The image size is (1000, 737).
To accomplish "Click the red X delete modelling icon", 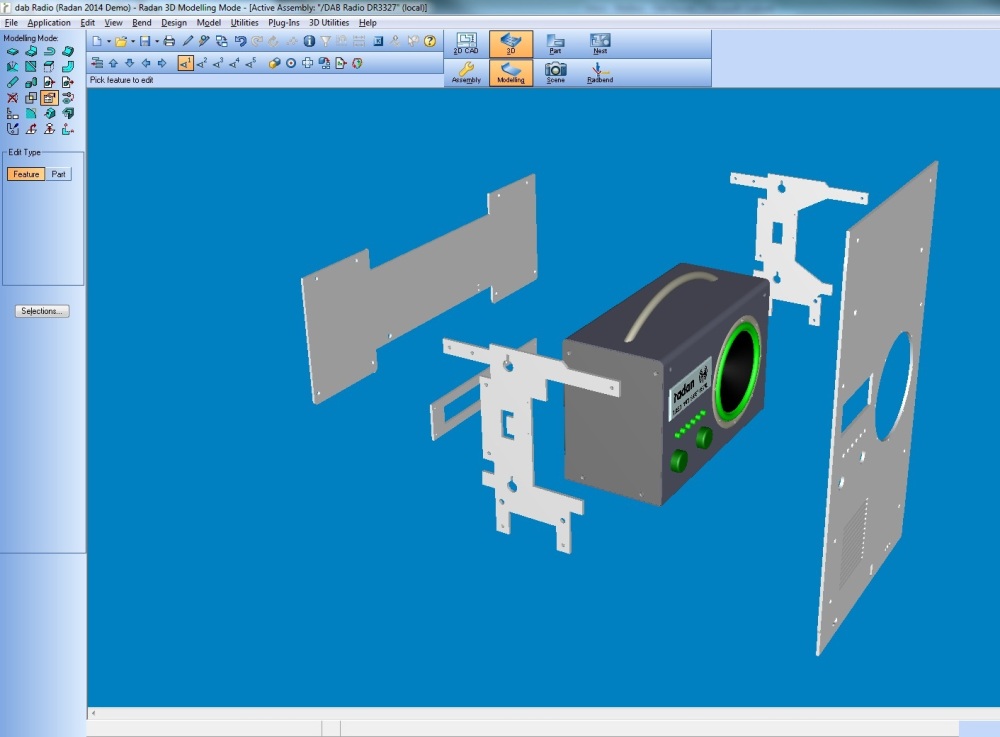I will pos(12,98).
